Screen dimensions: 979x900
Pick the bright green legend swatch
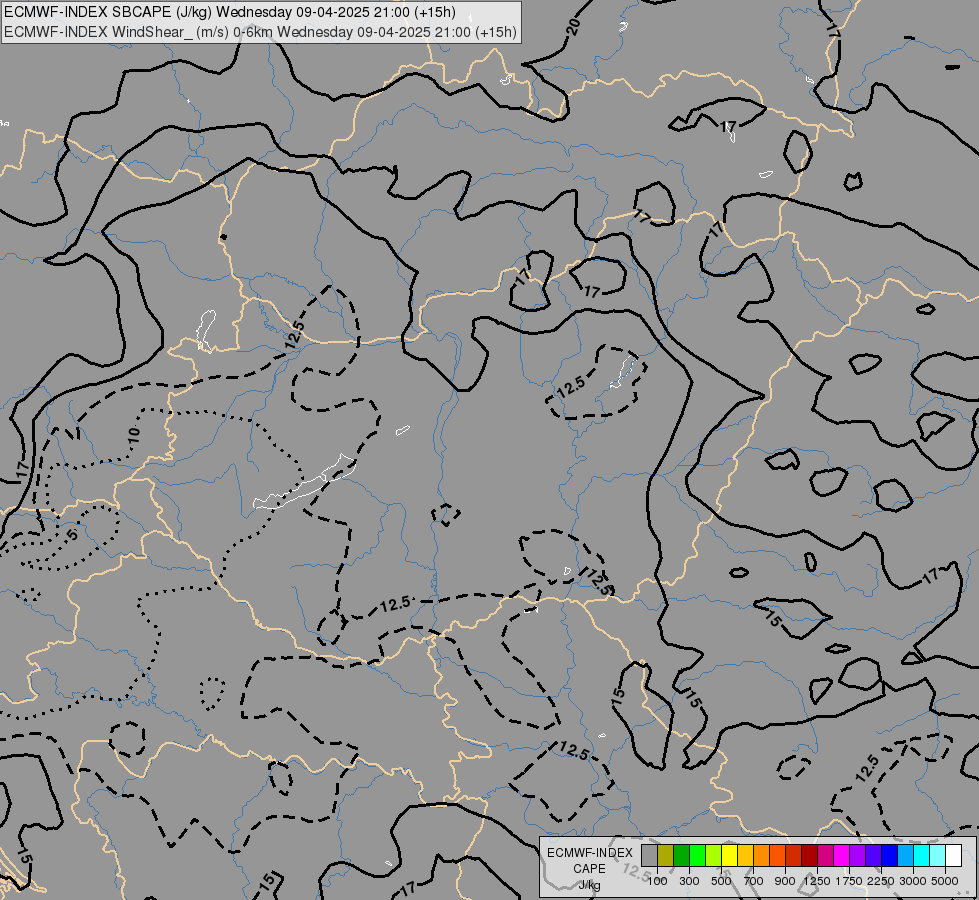click(x=697, y=855)
